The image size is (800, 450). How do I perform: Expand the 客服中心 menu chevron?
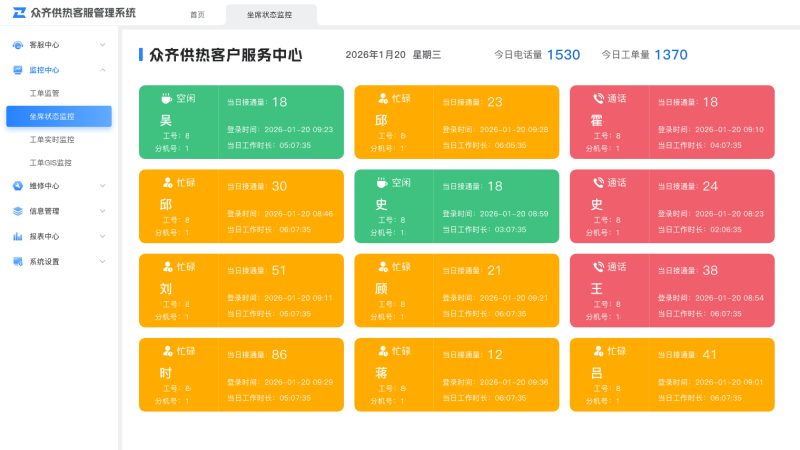tap(103, 45)
